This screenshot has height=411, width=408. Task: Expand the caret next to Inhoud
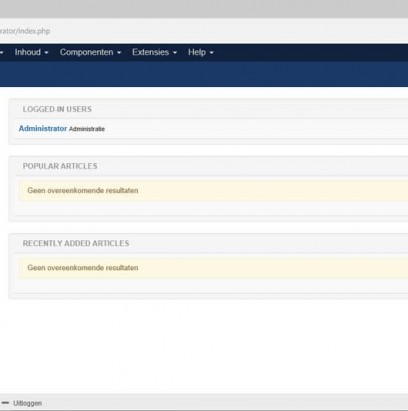(46, 53)
